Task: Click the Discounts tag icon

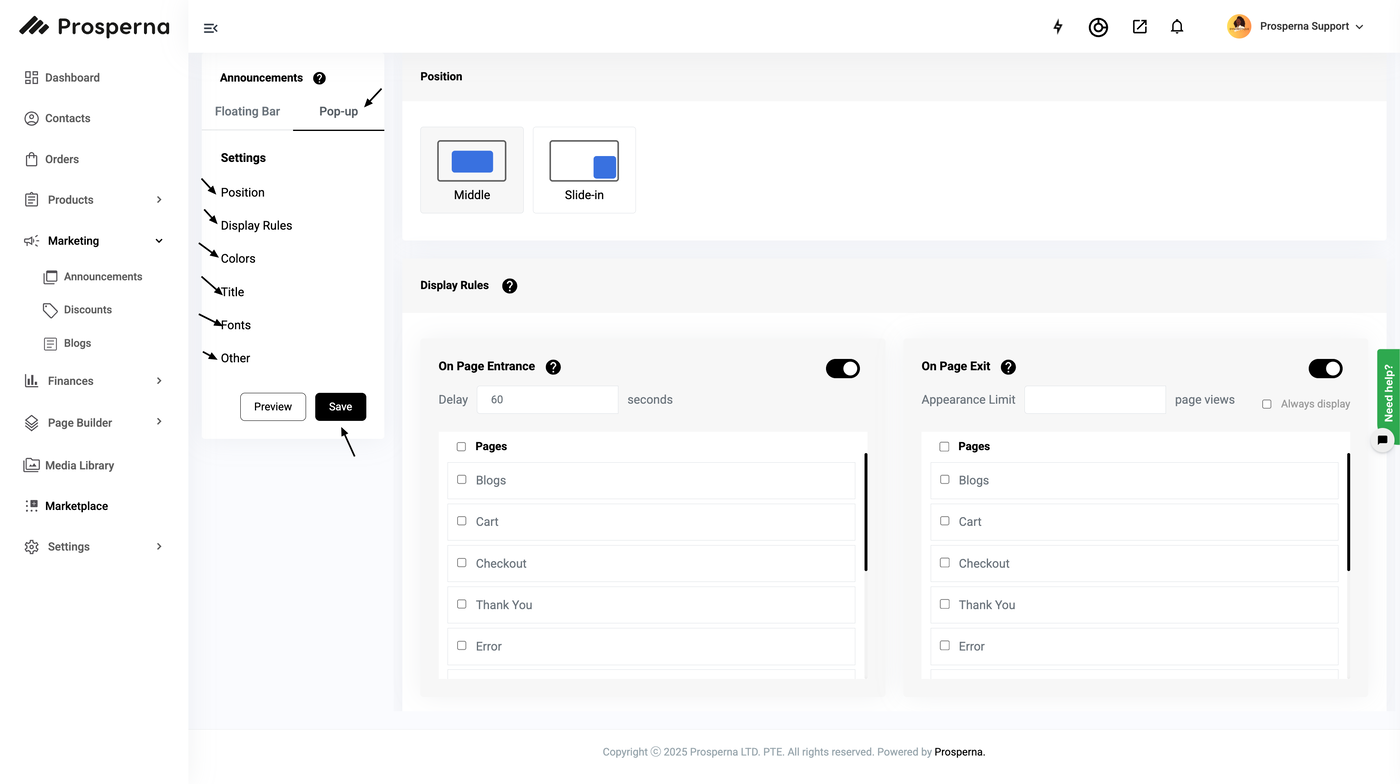Action: click(x=50, y=310)
